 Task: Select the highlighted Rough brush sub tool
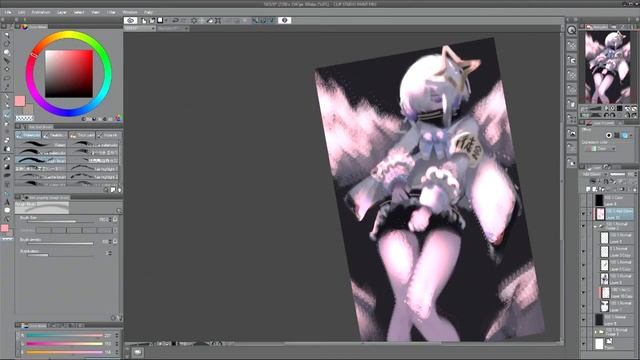click(40, 160)
